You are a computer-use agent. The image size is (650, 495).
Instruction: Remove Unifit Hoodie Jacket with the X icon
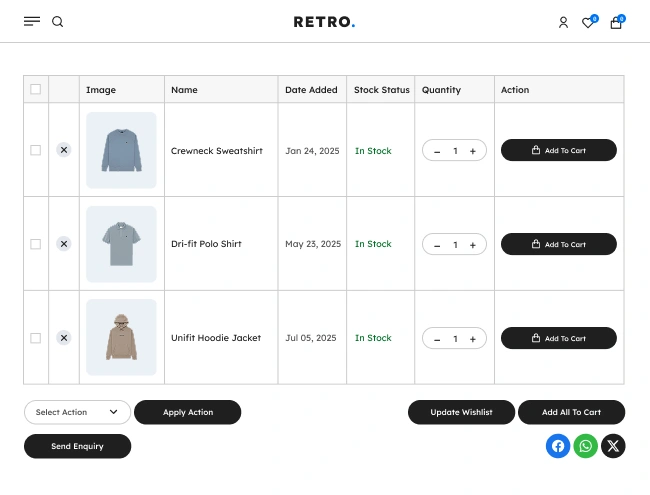click(64, 338)
